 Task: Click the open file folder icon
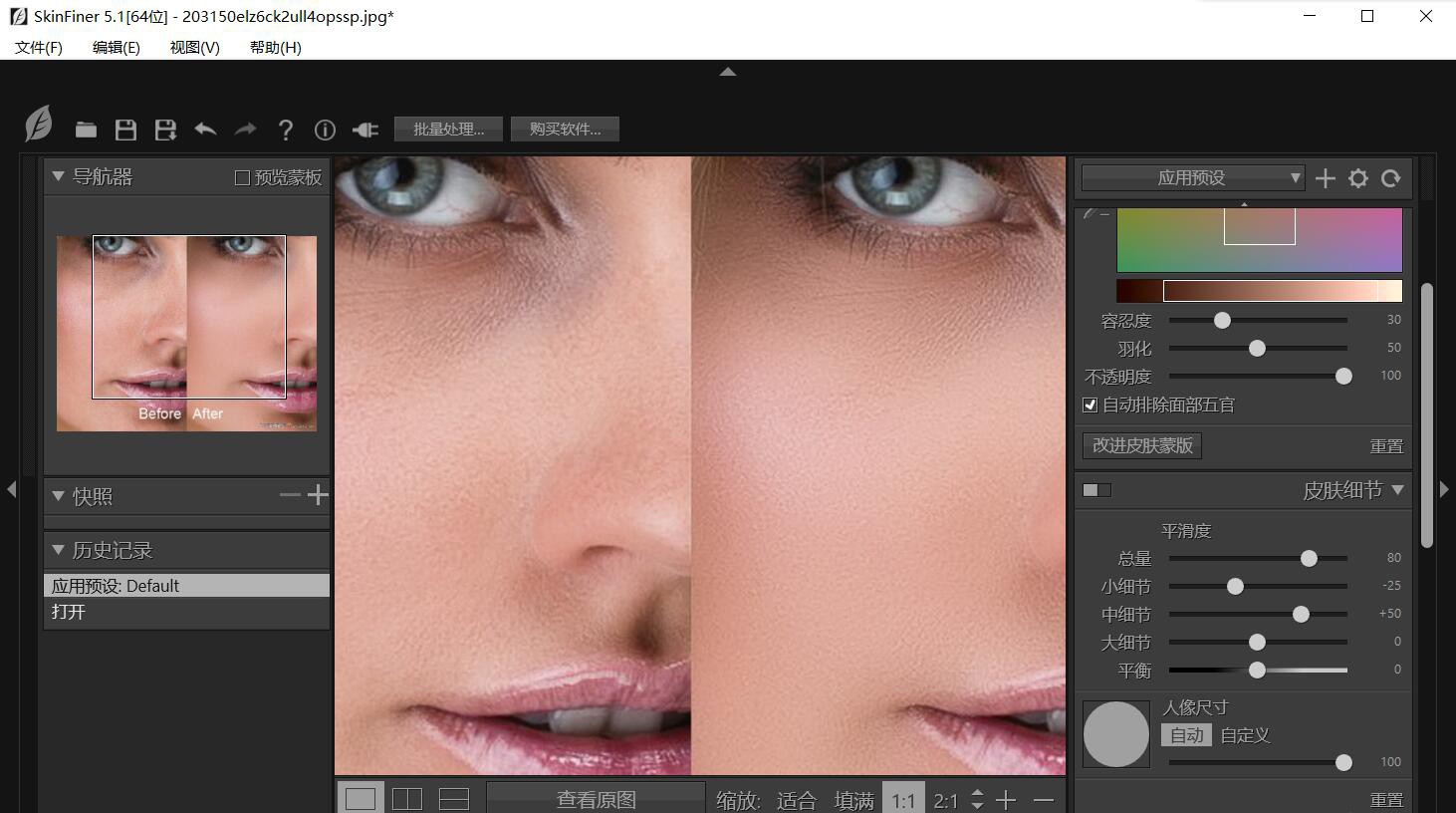[x=86, y=130]
